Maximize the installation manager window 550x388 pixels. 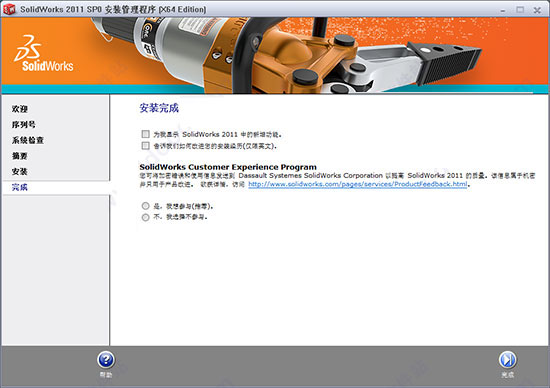(520, 10)
